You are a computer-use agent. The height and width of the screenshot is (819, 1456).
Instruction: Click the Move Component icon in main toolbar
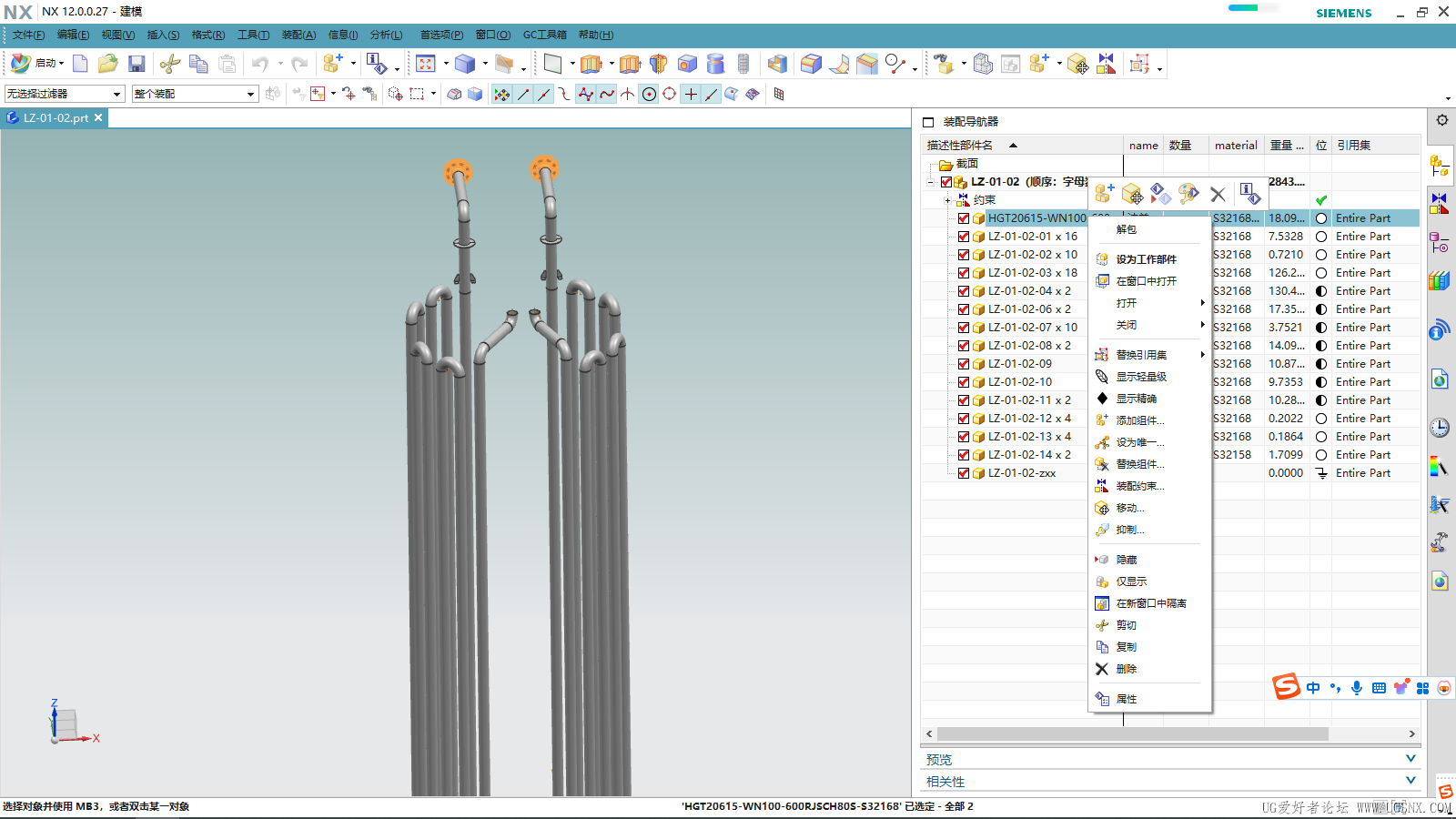coord(1077,64)
